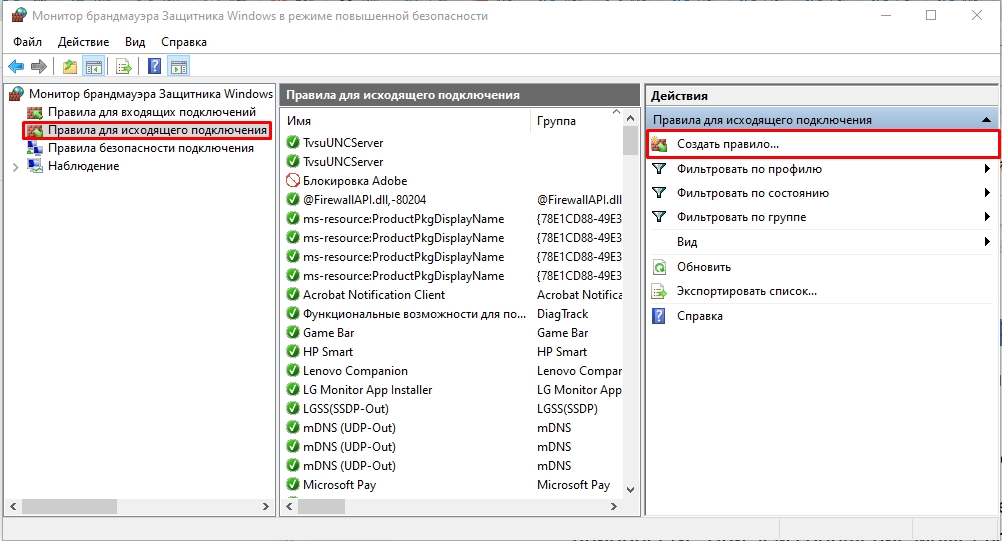Click the green refresh icon beside Обновить

[x=659, y=267]
